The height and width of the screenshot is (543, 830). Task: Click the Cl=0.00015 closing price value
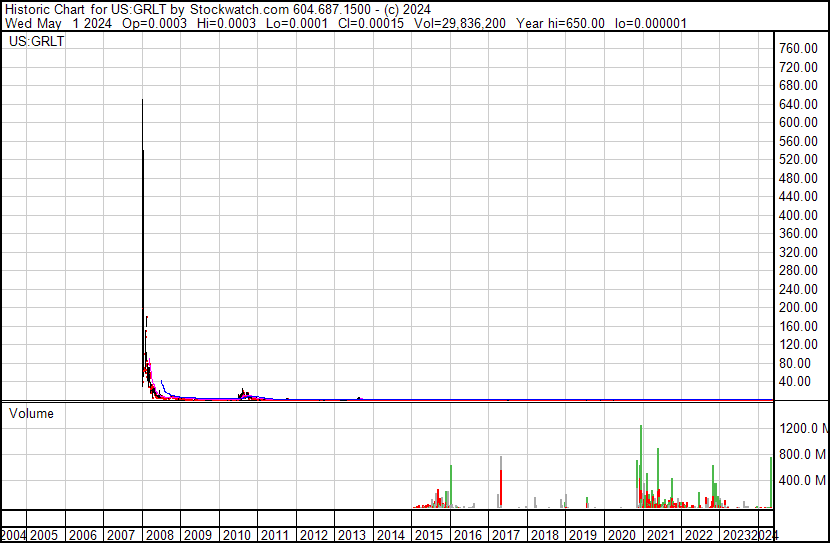[x=371, y=23]
